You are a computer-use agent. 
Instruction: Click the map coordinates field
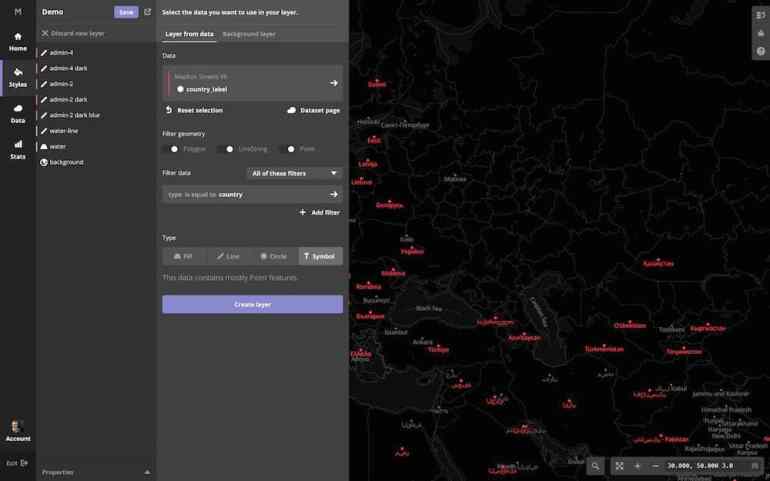tap(700, 466)
